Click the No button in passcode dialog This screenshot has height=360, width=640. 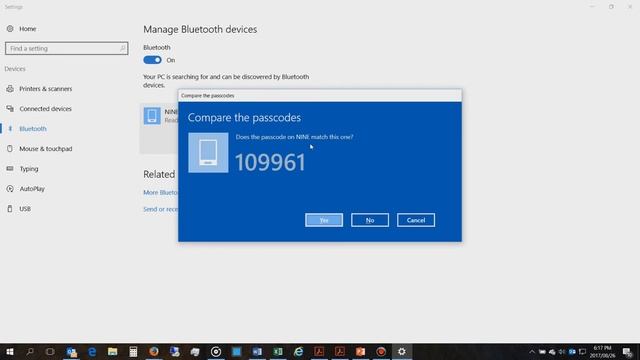click(x=370, y=220)
